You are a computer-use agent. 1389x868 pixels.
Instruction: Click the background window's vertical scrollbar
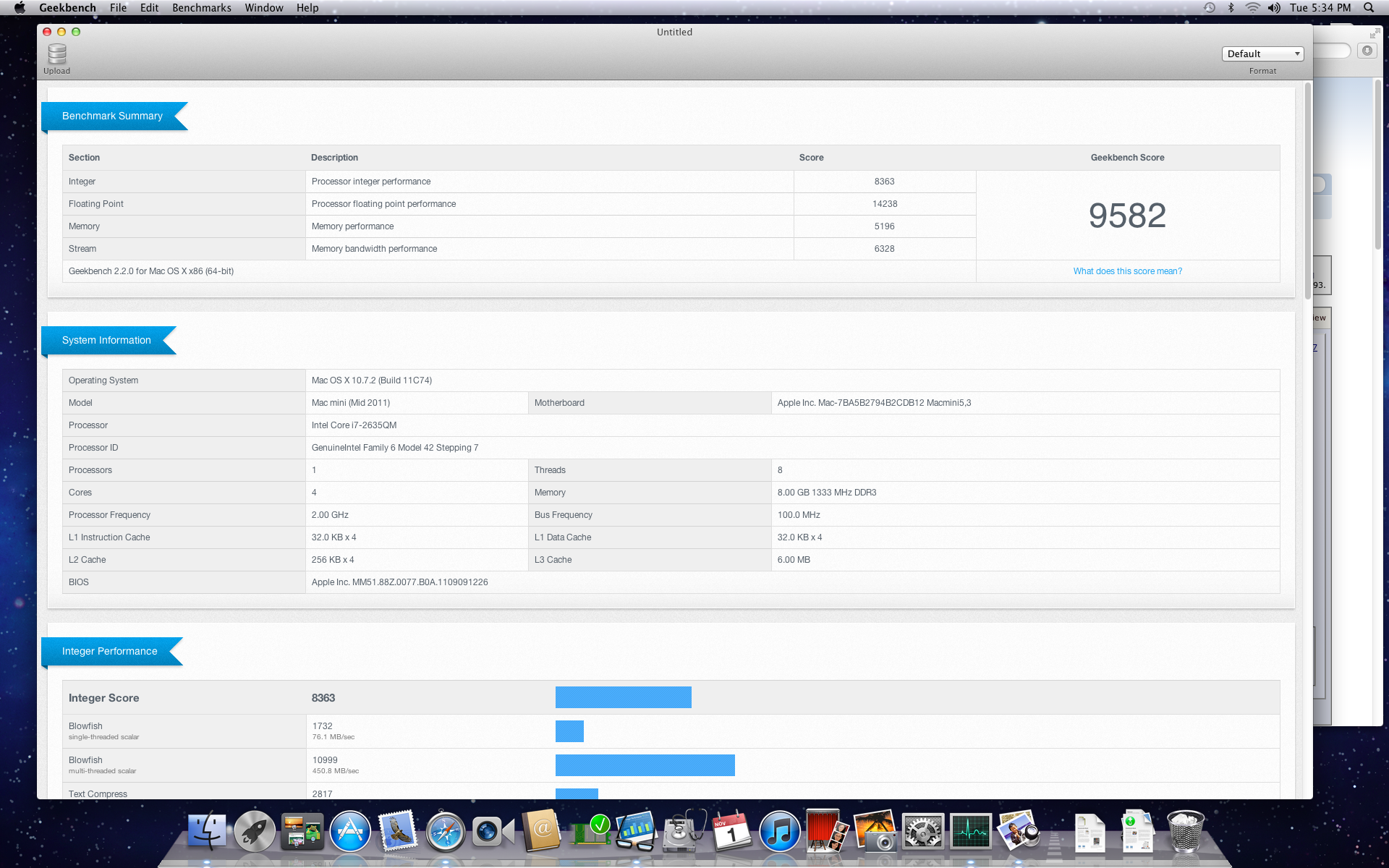tap(1378, 165)
